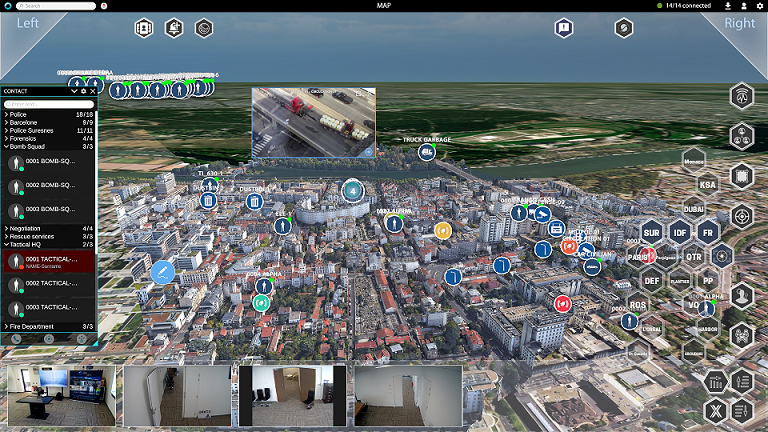Select contact 0001 TACTICAL in list
Screen dimensions: 768x432
pos(50,261)
